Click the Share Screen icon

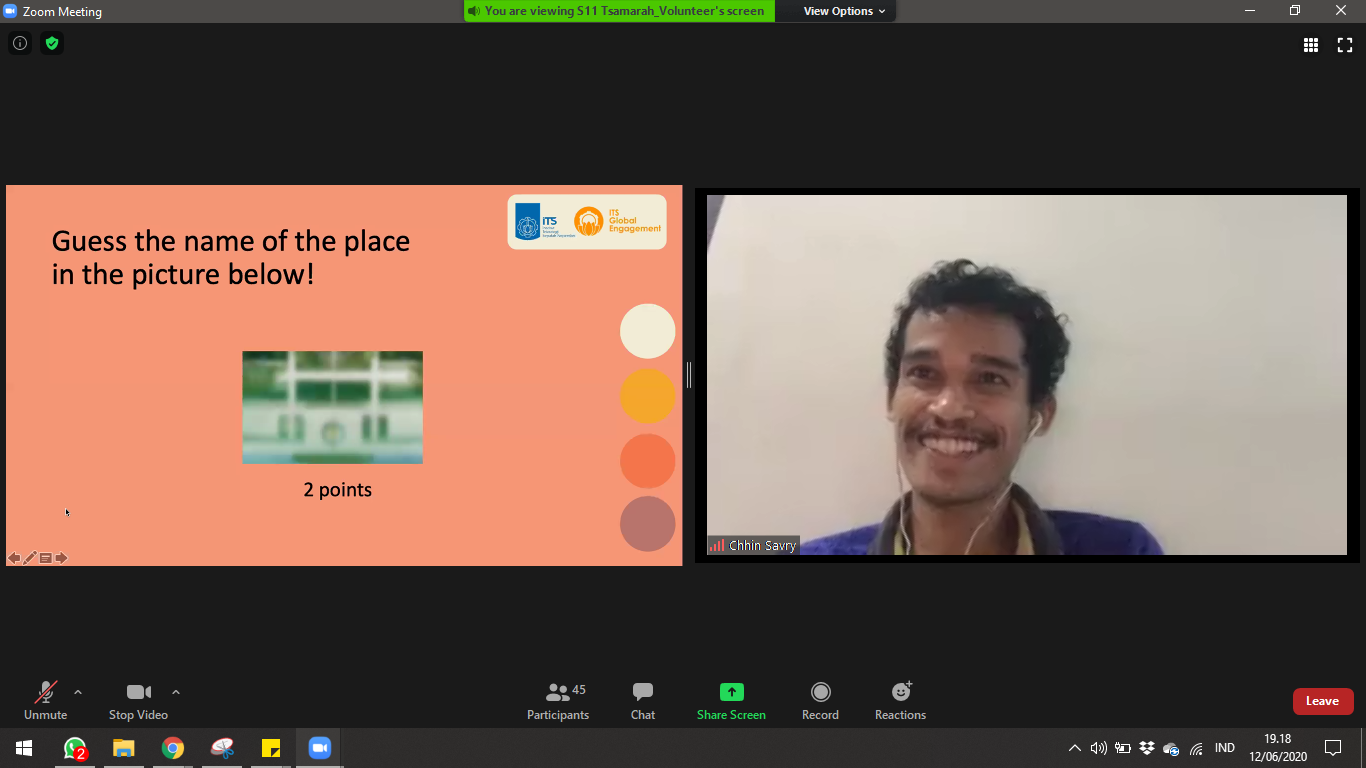click(731, 692)
